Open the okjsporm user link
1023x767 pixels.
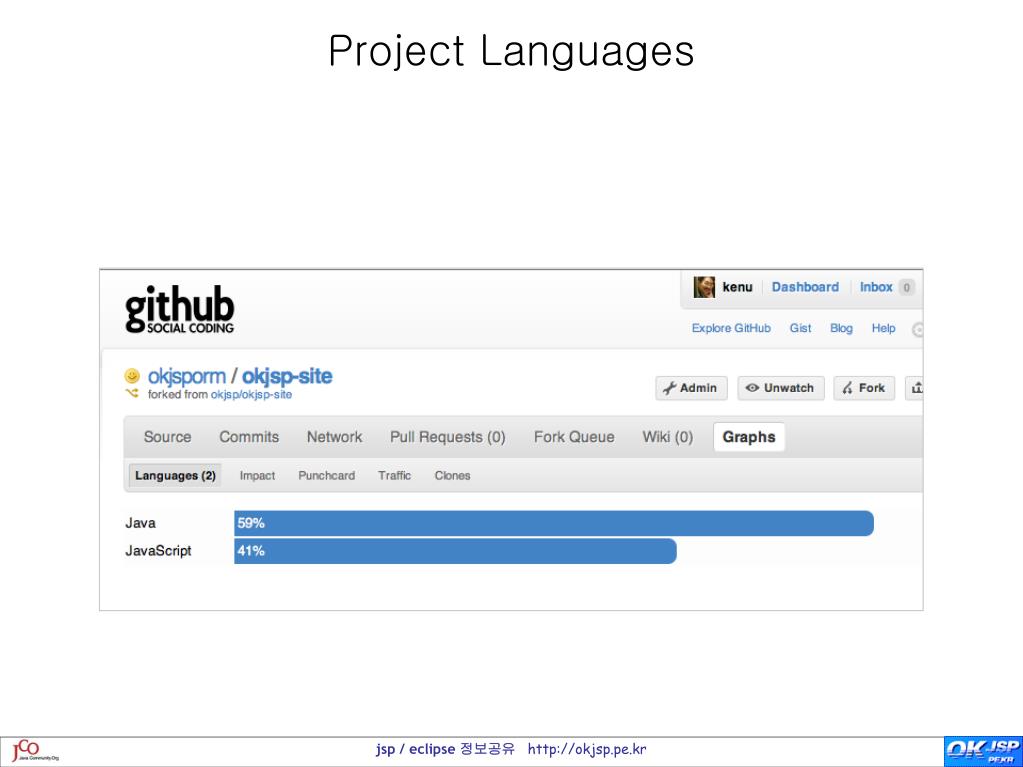pyautogui.click(x=187, y=376)
